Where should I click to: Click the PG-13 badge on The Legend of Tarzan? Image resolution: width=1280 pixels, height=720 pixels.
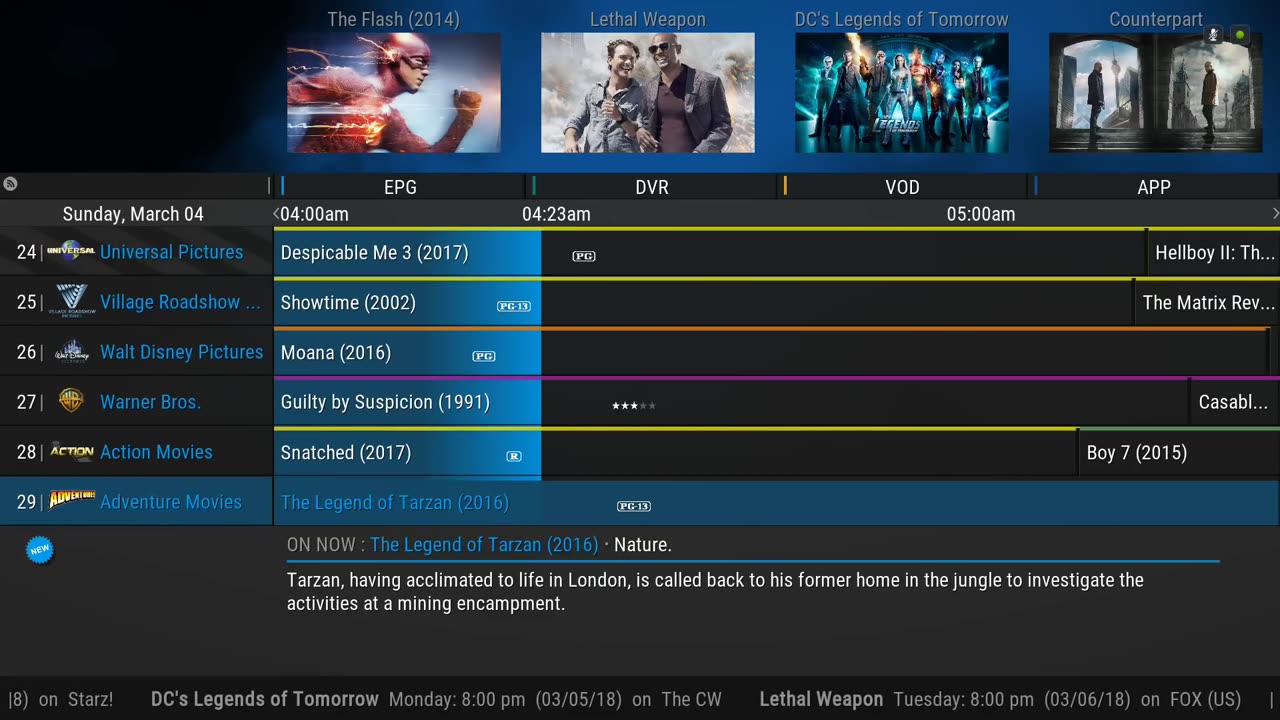click(634, 506)
